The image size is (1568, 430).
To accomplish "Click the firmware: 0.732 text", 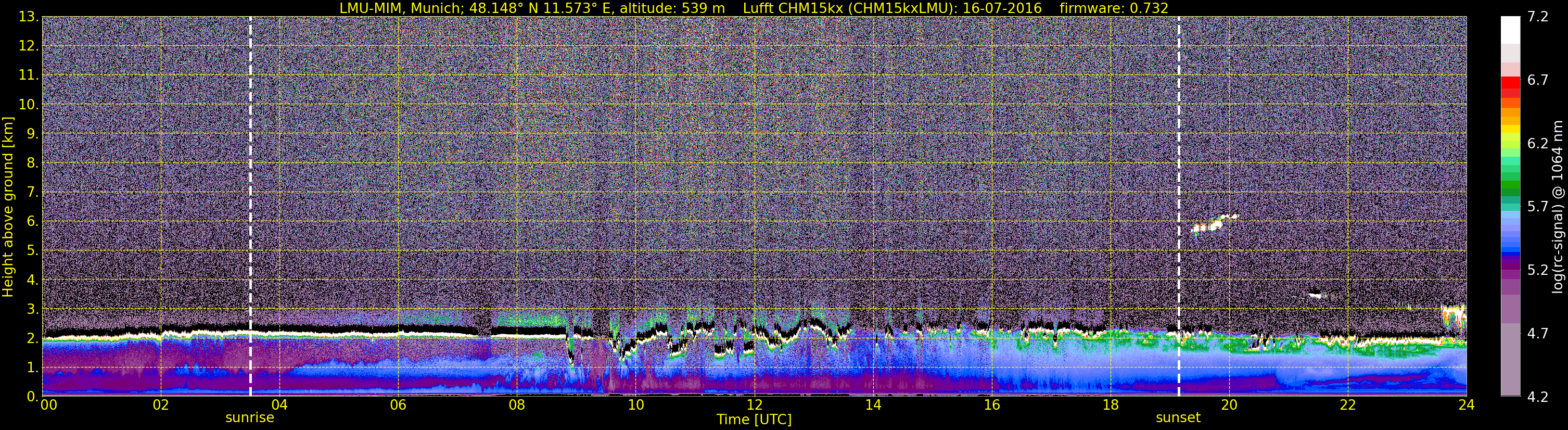I will [1114, 8].
